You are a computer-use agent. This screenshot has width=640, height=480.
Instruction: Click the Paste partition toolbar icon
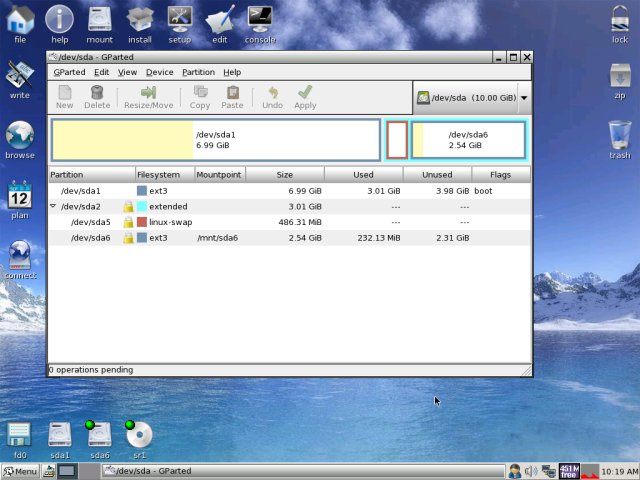(232, 93)
